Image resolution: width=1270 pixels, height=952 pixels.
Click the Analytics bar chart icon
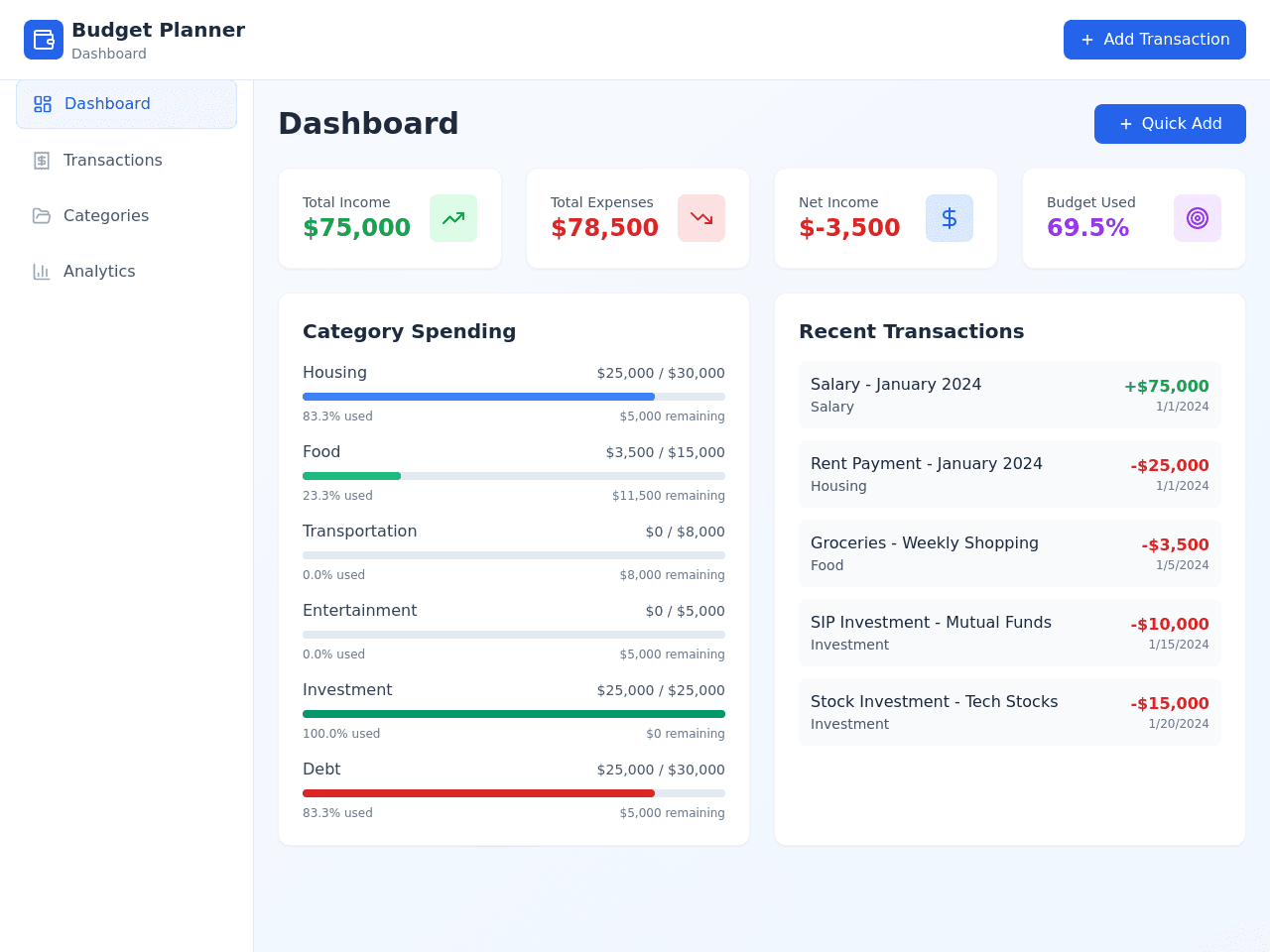tap(42, 272)
